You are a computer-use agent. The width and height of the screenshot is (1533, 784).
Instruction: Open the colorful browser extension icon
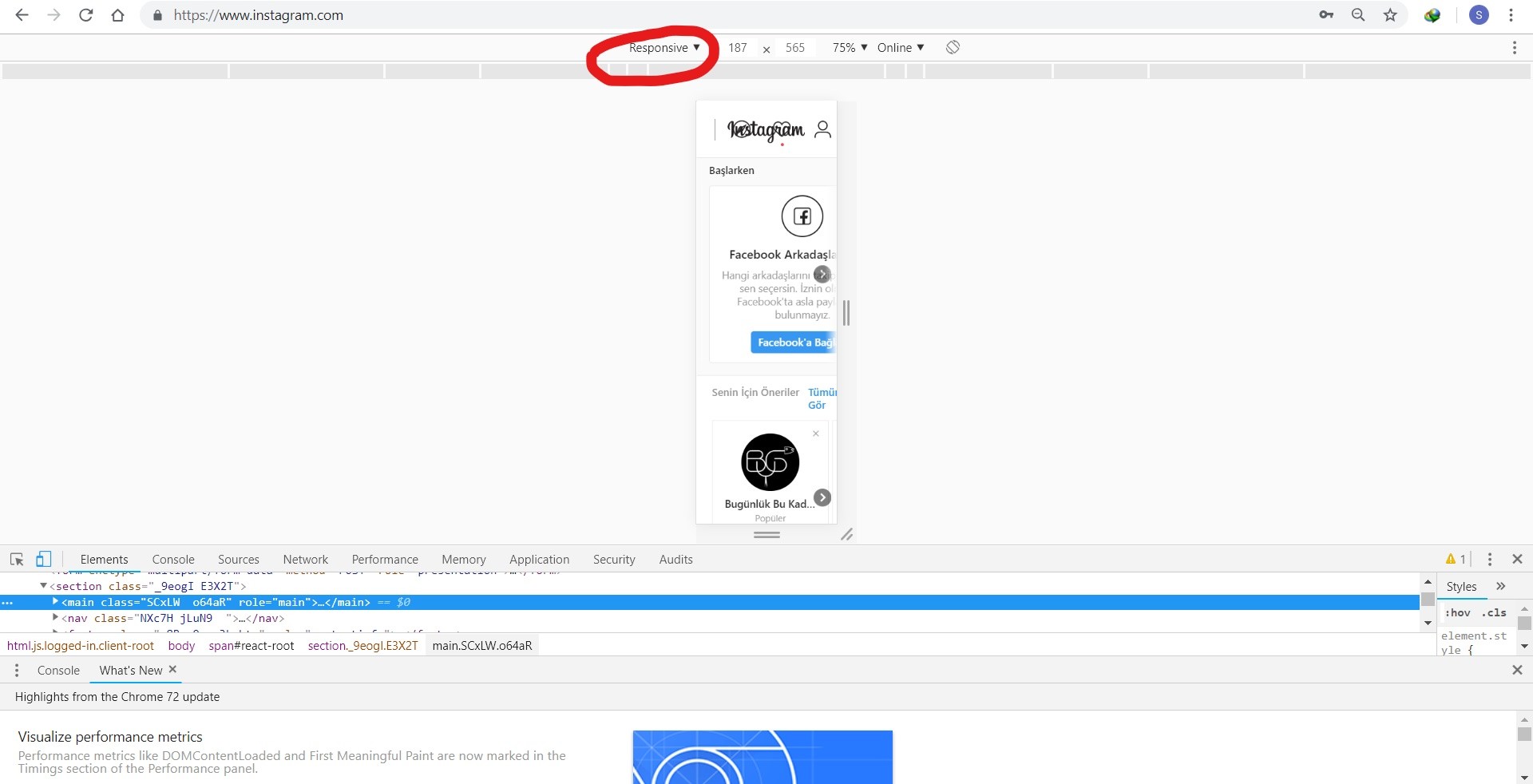tap(1432, 15)
